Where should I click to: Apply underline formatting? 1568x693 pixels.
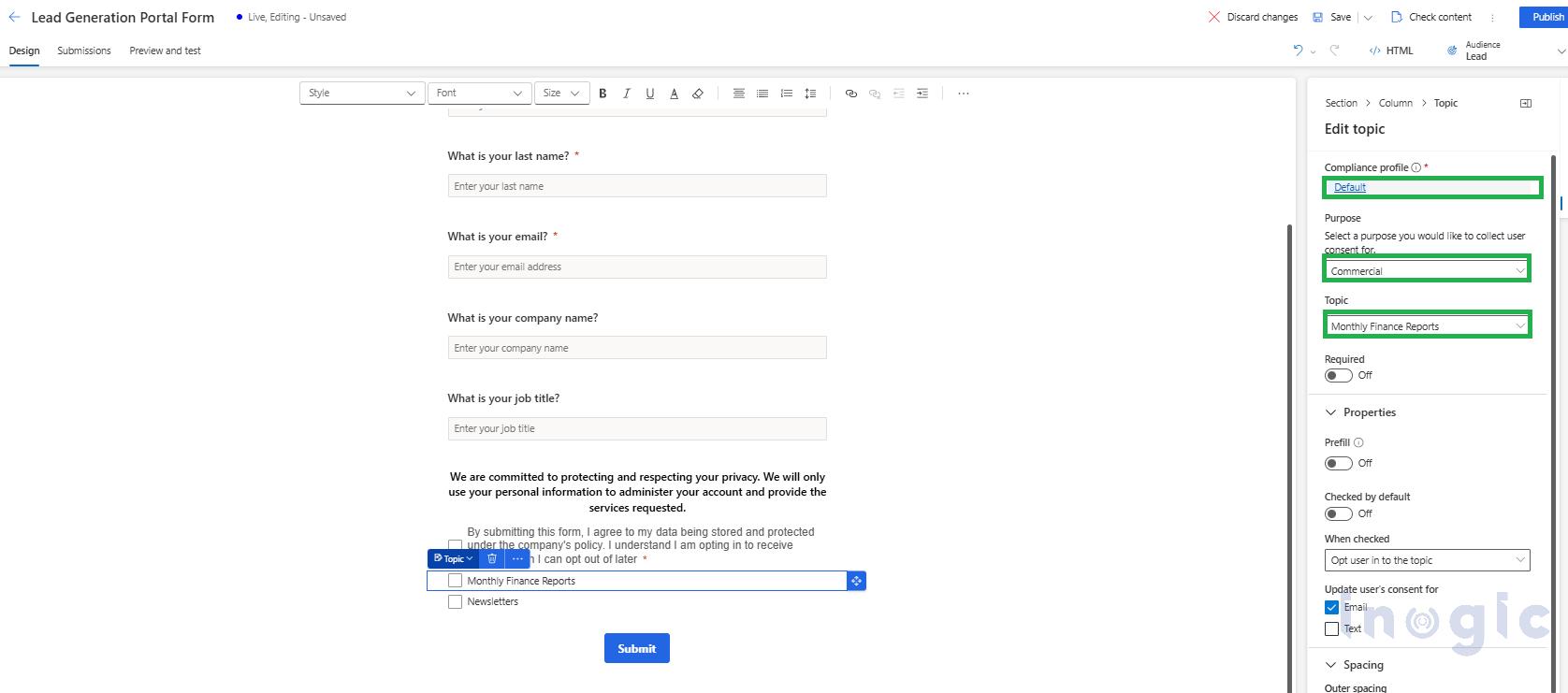(x=650, y=94)
